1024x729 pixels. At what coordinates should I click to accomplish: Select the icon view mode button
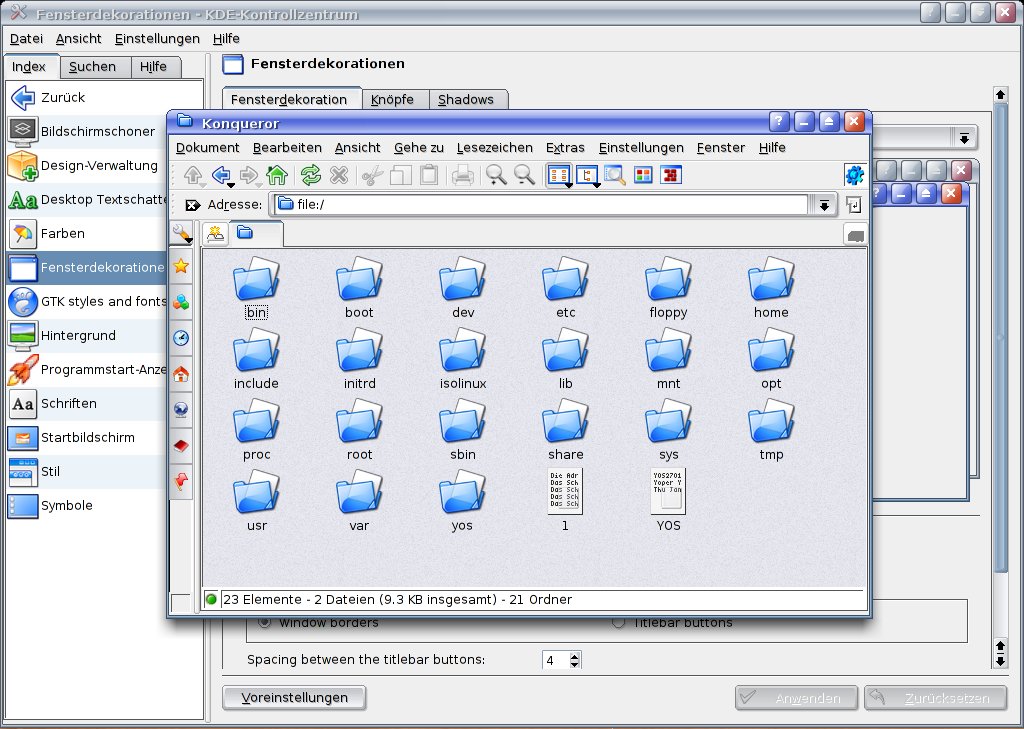point(558,174)
